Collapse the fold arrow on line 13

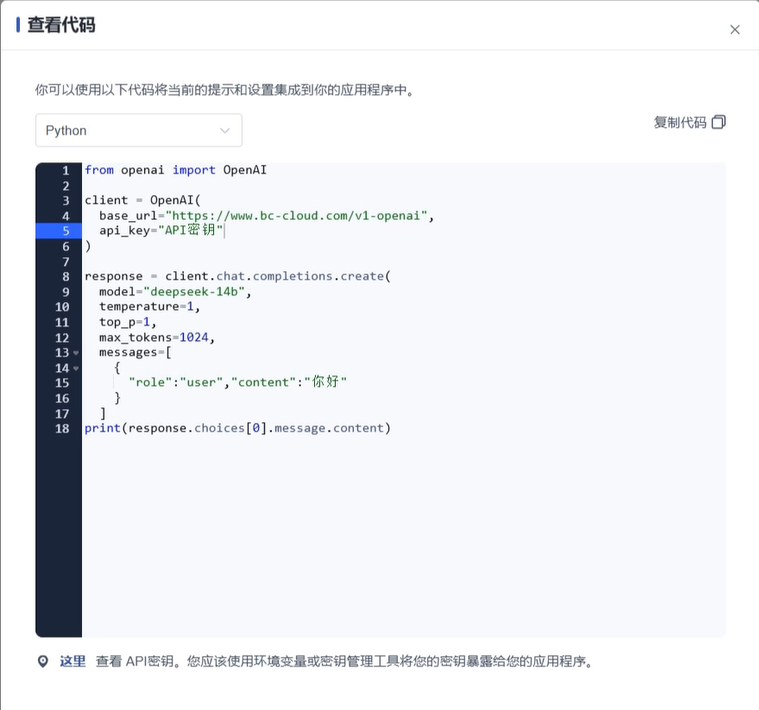tap(76, 353)
